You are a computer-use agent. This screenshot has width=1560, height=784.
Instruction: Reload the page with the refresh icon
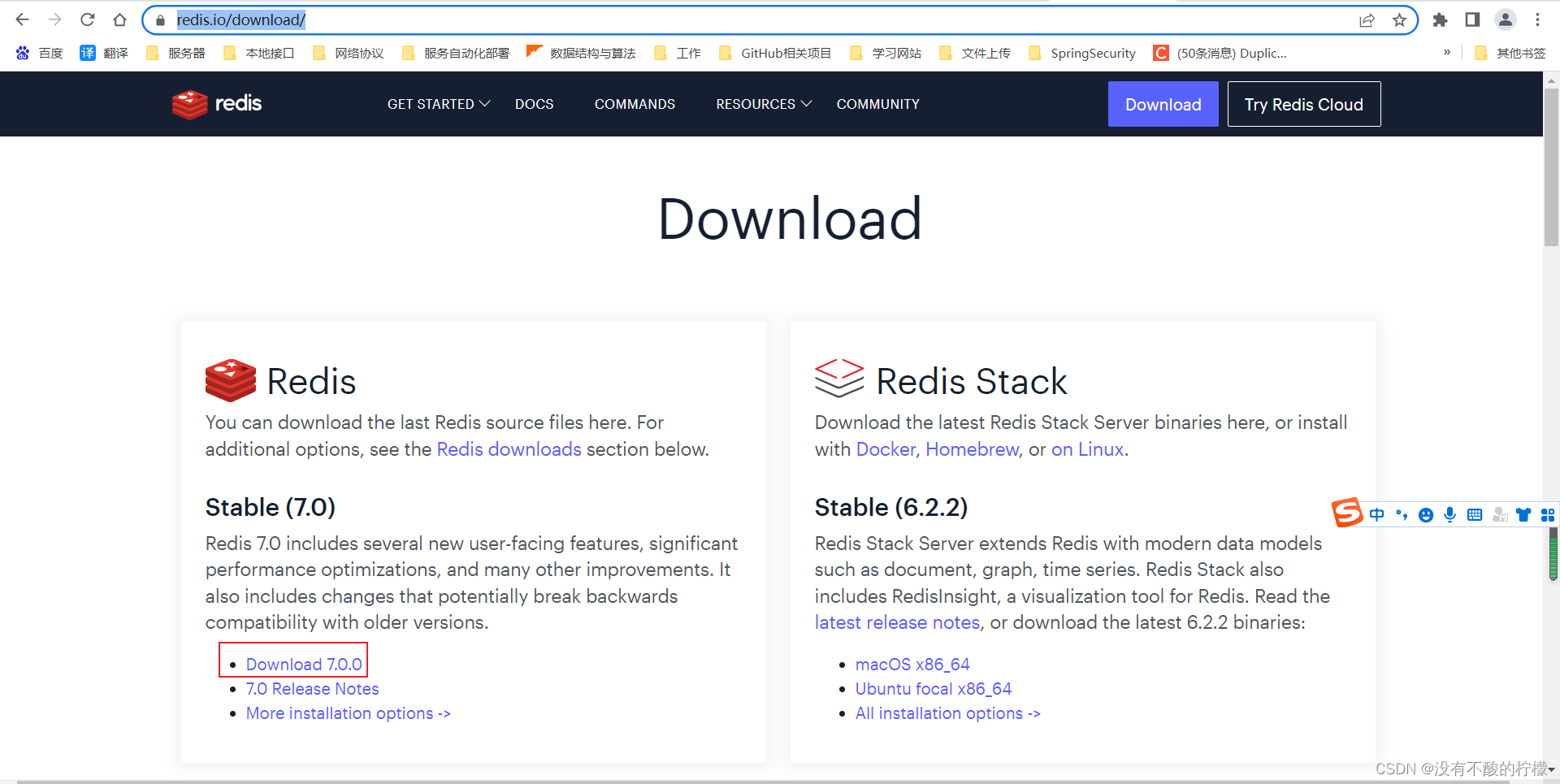click(x=88, y=19)
